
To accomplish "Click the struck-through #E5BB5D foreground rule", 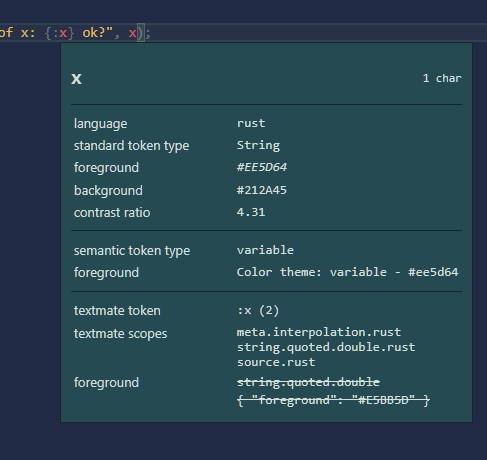I will 333,400.
